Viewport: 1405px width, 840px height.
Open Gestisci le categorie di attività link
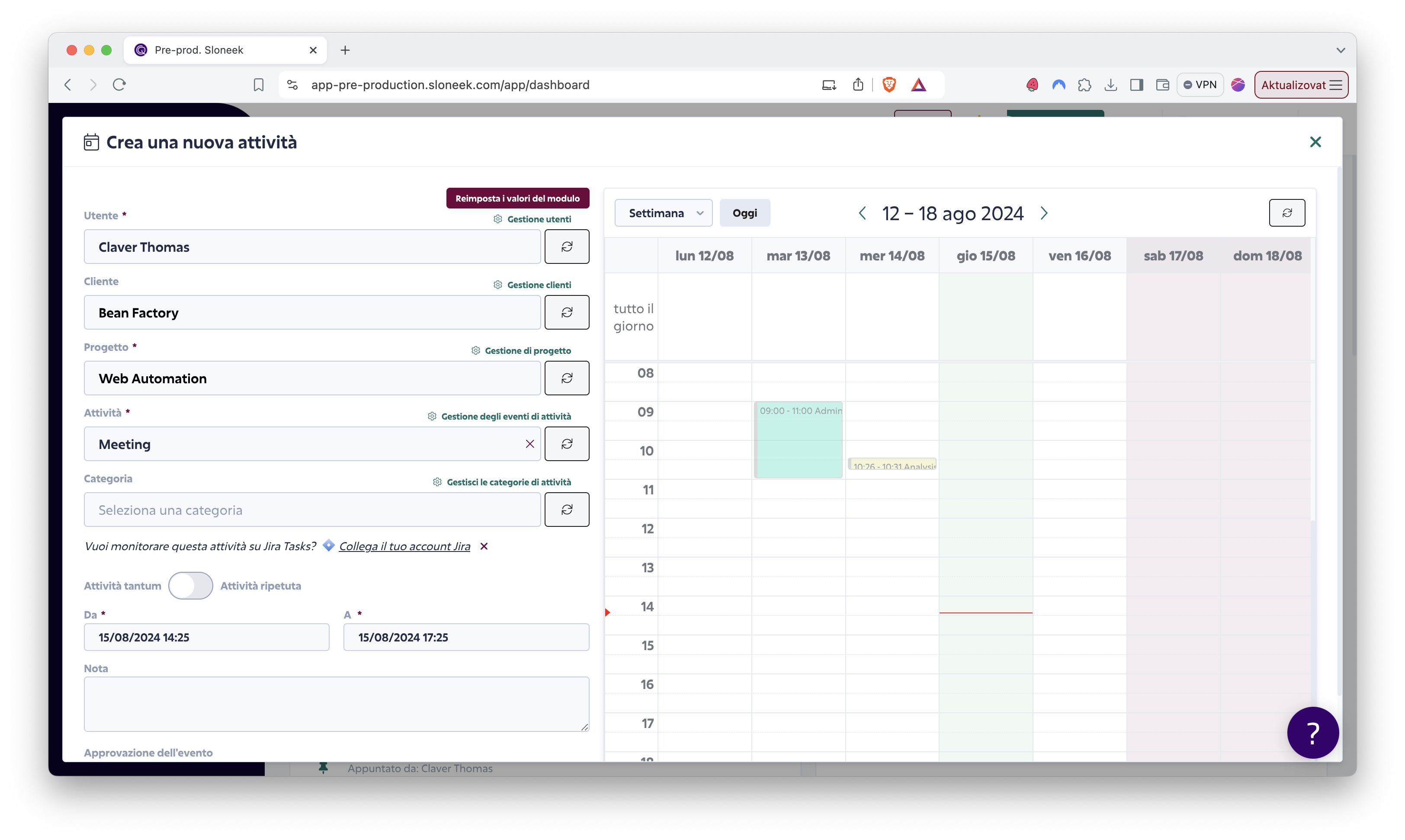502,482
